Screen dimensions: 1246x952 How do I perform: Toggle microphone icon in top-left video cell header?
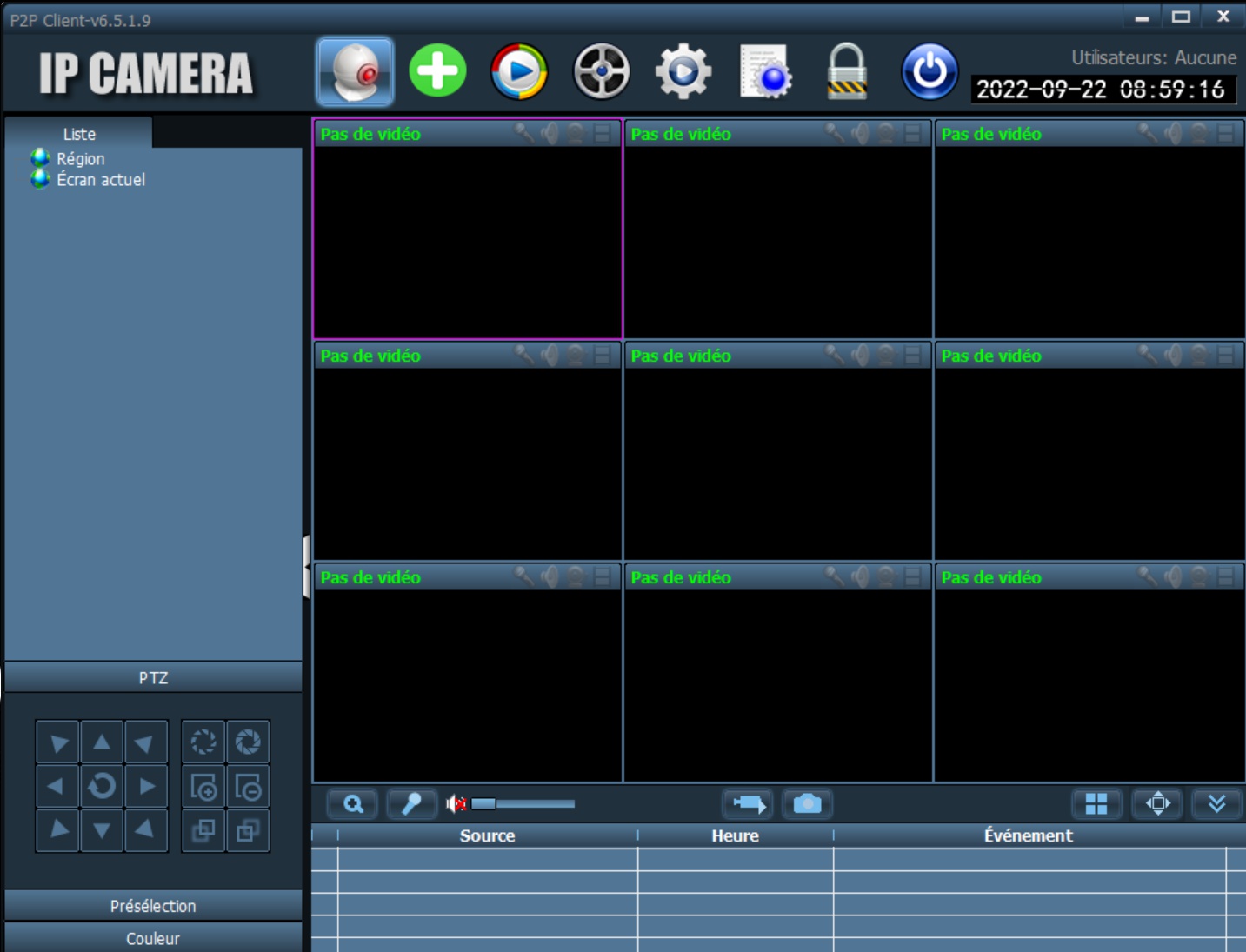(524, 133)
